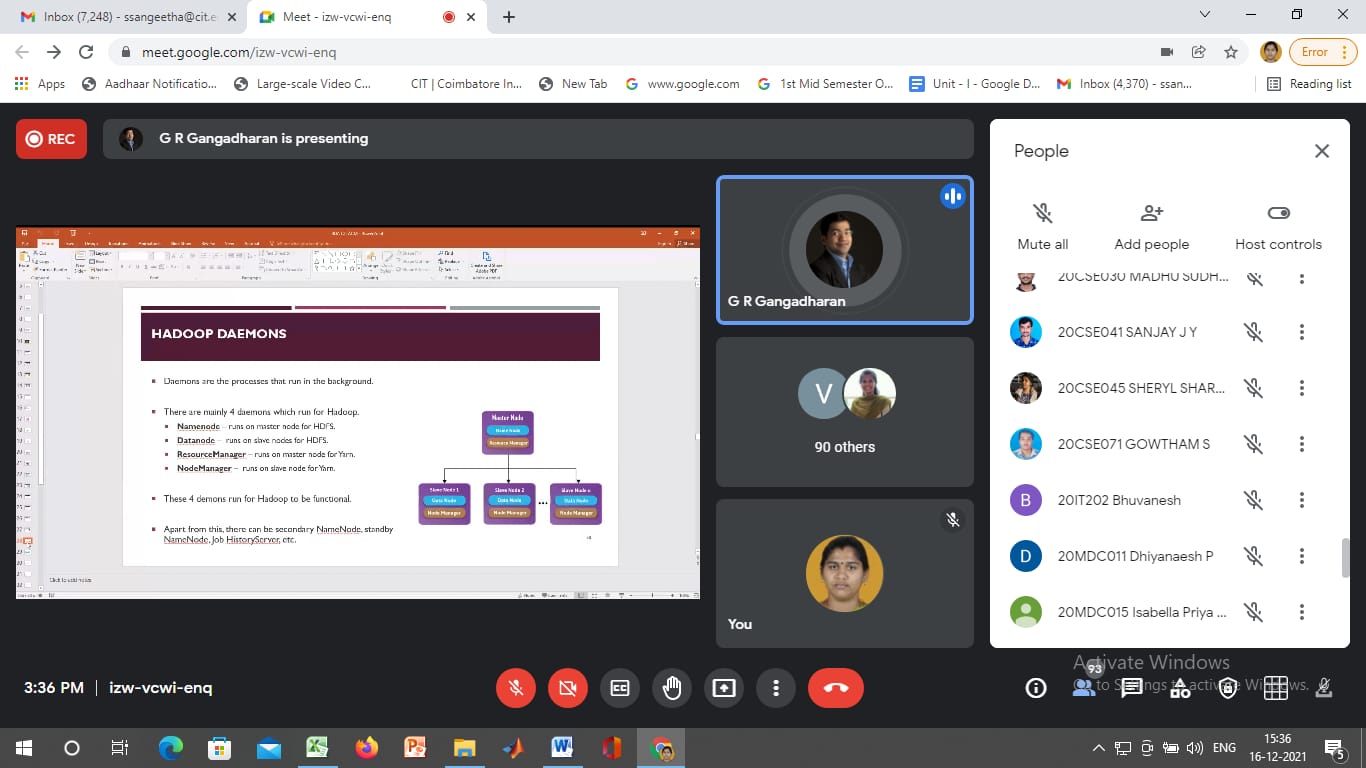Open the present now screen-share icon
Screen dimensions: 1366x768
click(x=723, y=688)
